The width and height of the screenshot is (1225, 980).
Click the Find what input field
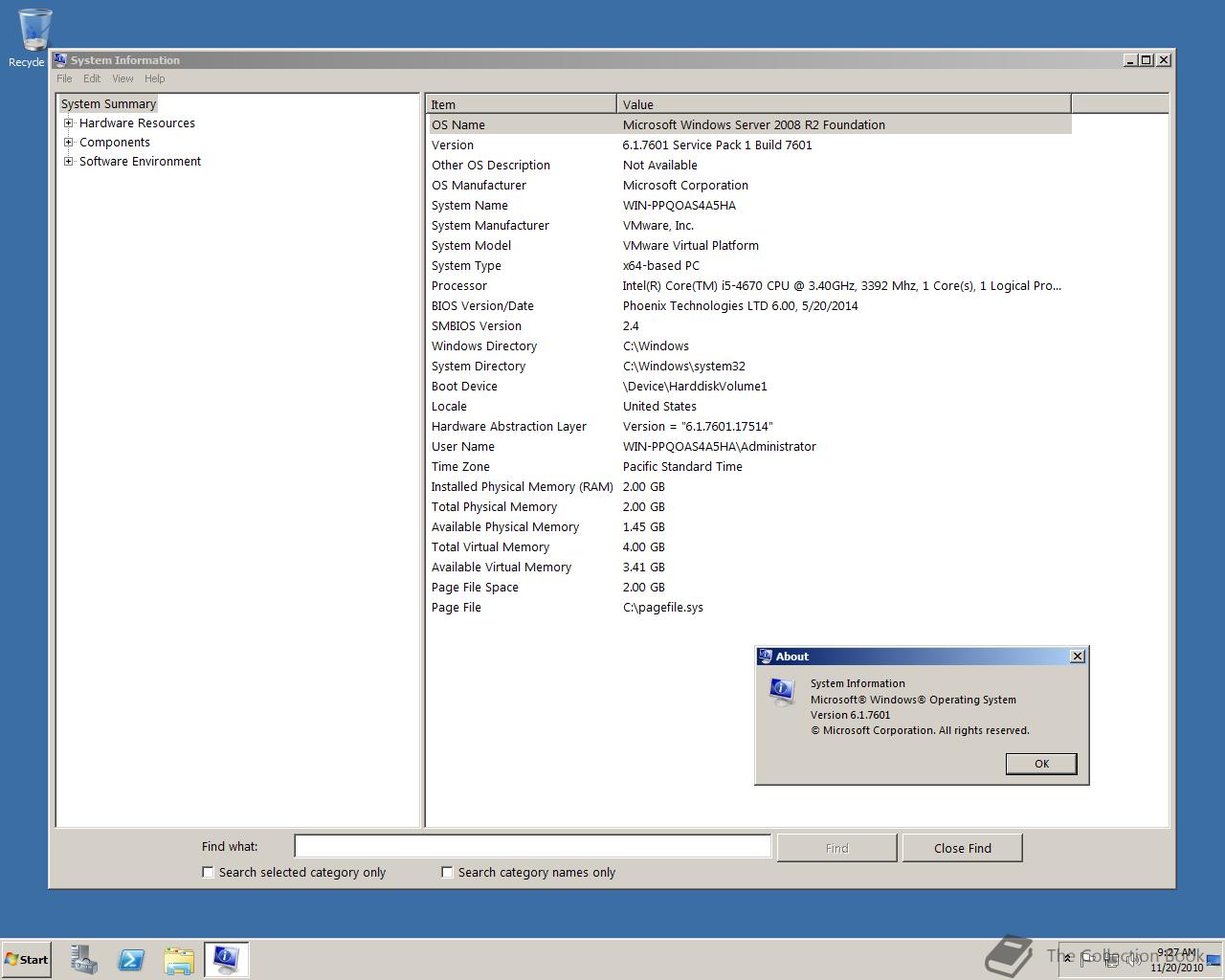point(532,846)
